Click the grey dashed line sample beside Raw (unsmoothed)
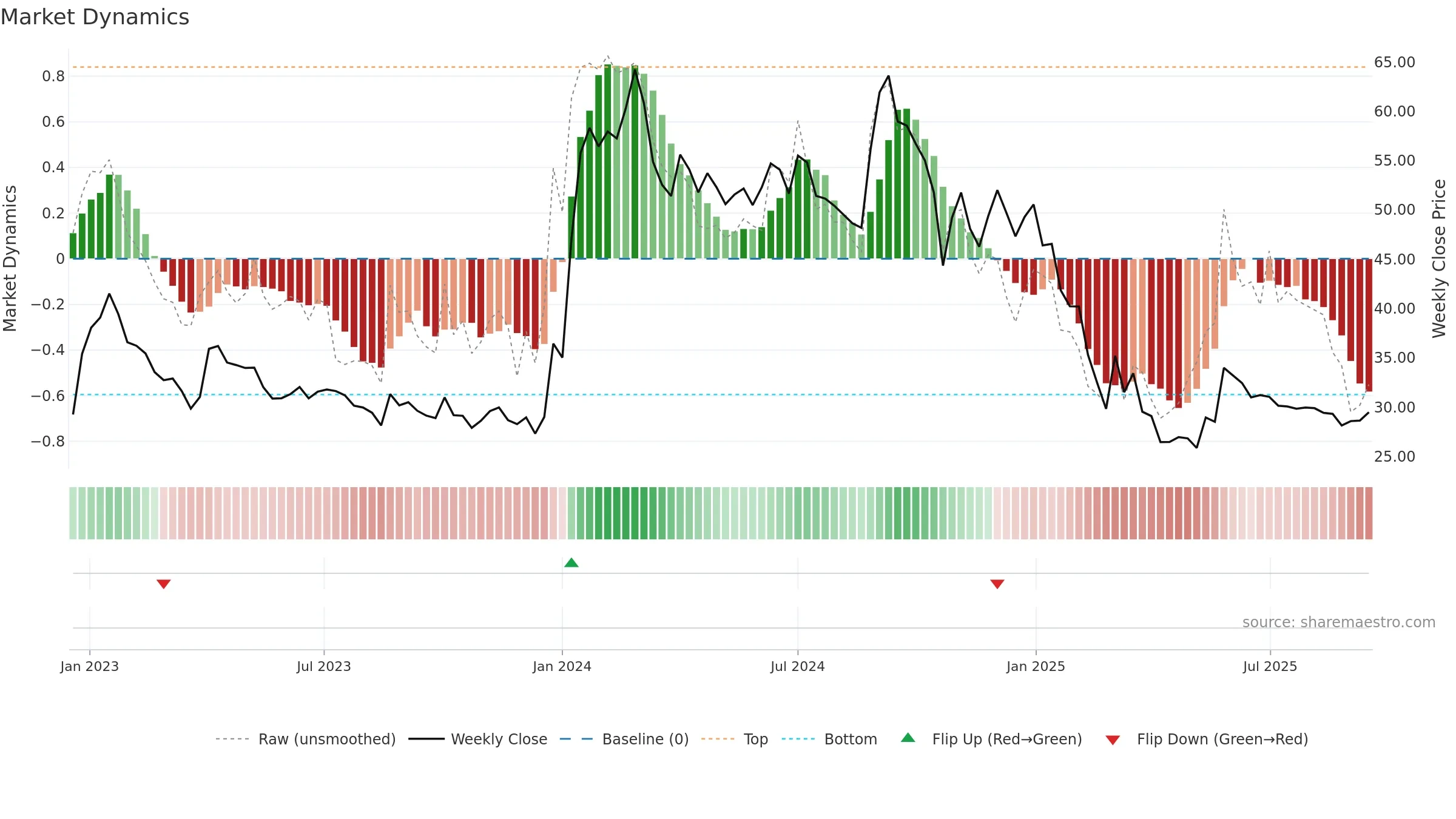The width and height of the screenshot is (1456, 819). tap(232, 739)
